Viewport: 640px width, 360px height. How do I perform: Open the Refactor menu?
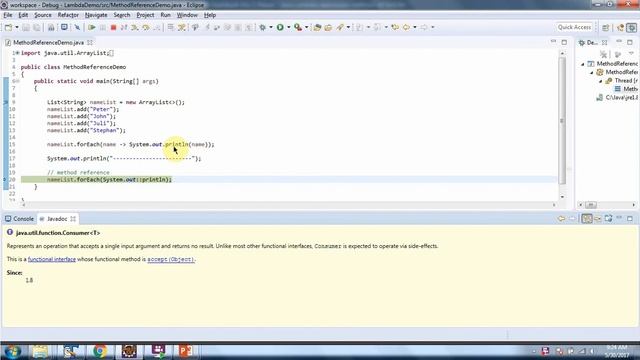coord(68,15)
